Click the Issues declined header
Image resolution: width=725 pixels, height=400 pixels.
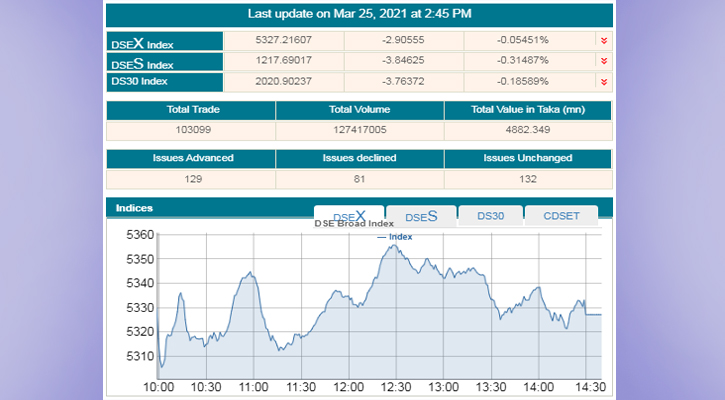359,158
